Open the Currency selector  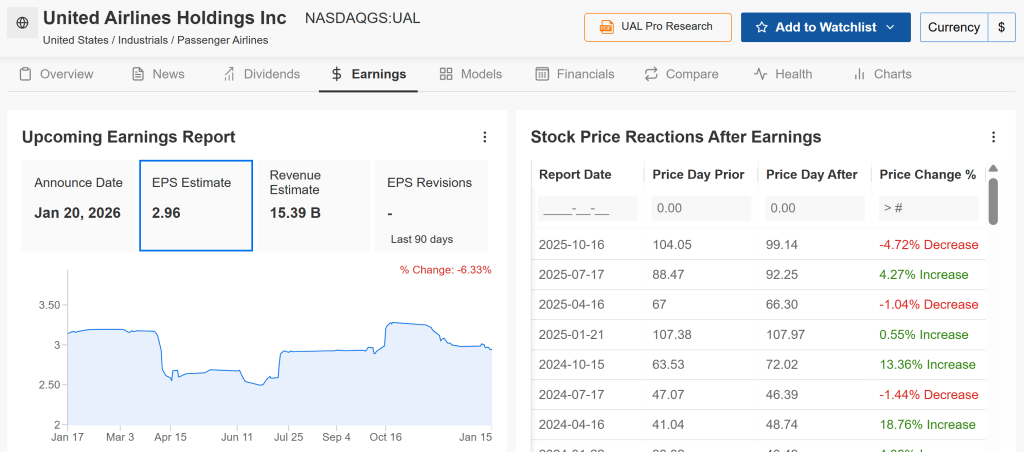click(953, 27)
